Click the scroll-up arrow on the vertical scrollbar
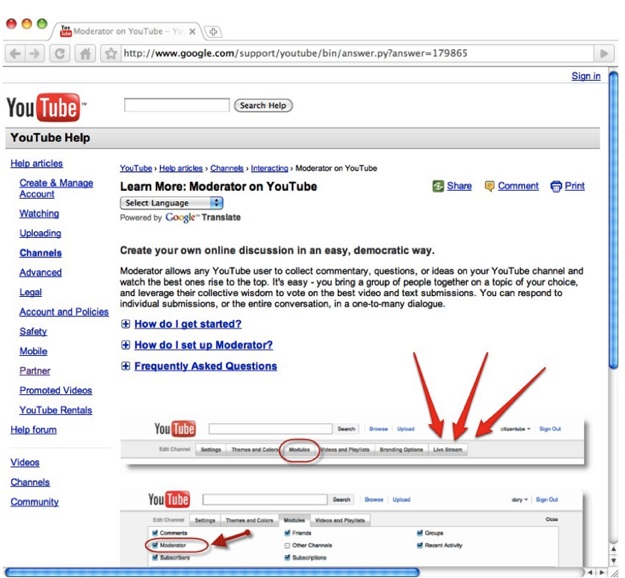 [x=613, y=549]
